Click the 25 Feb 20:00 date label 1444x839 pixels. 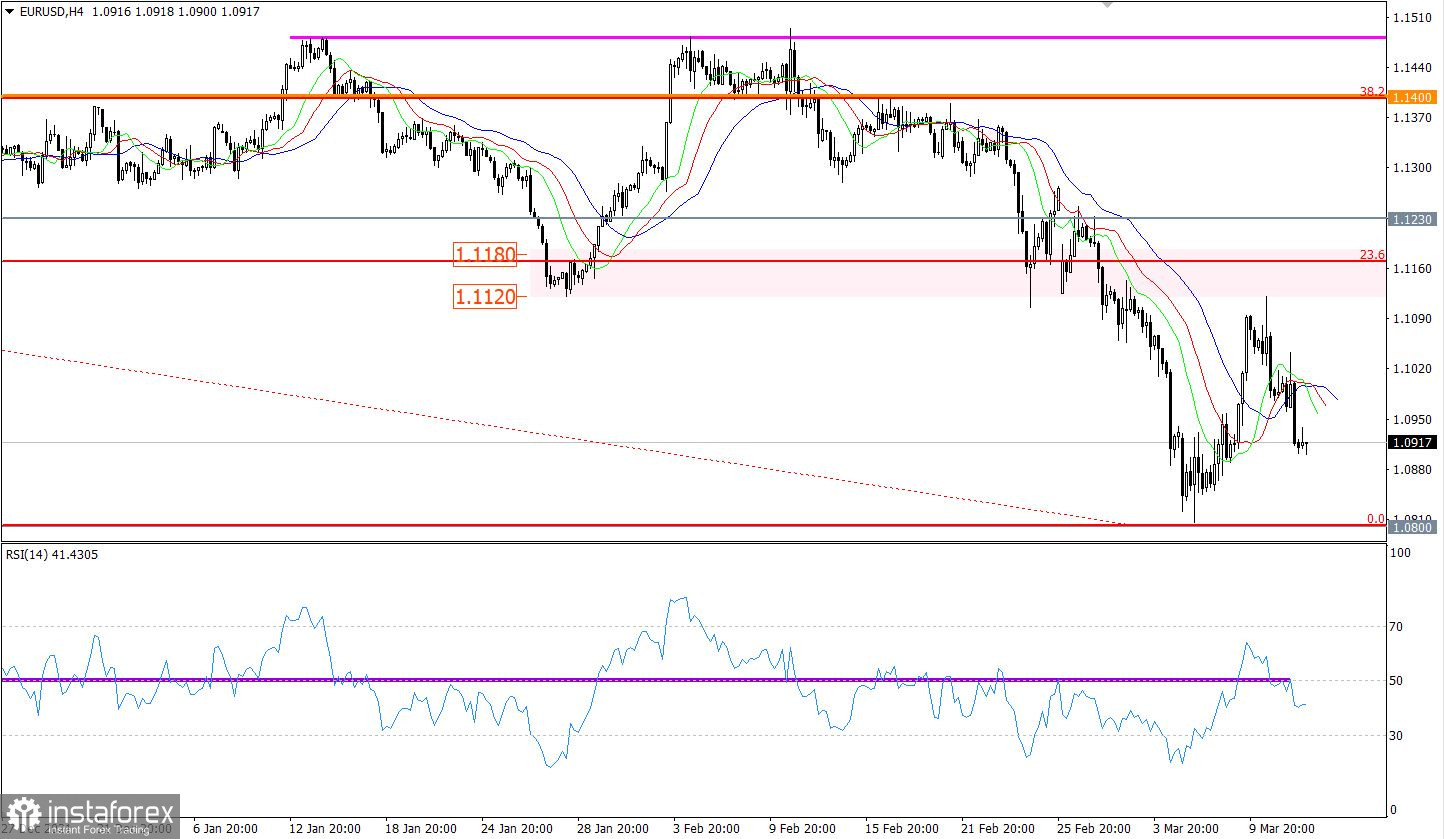pos(1096,829)
